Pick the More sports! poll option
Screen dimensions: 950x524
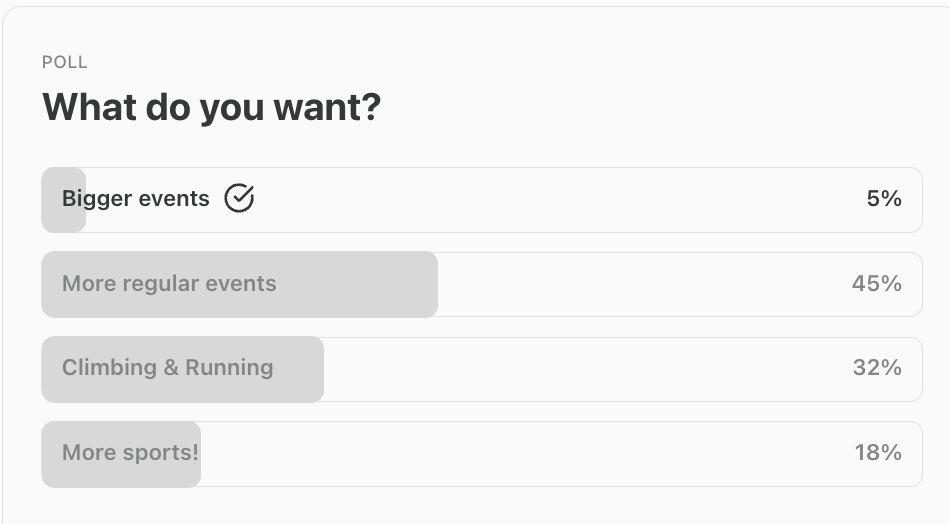click(x=480, y=453)
